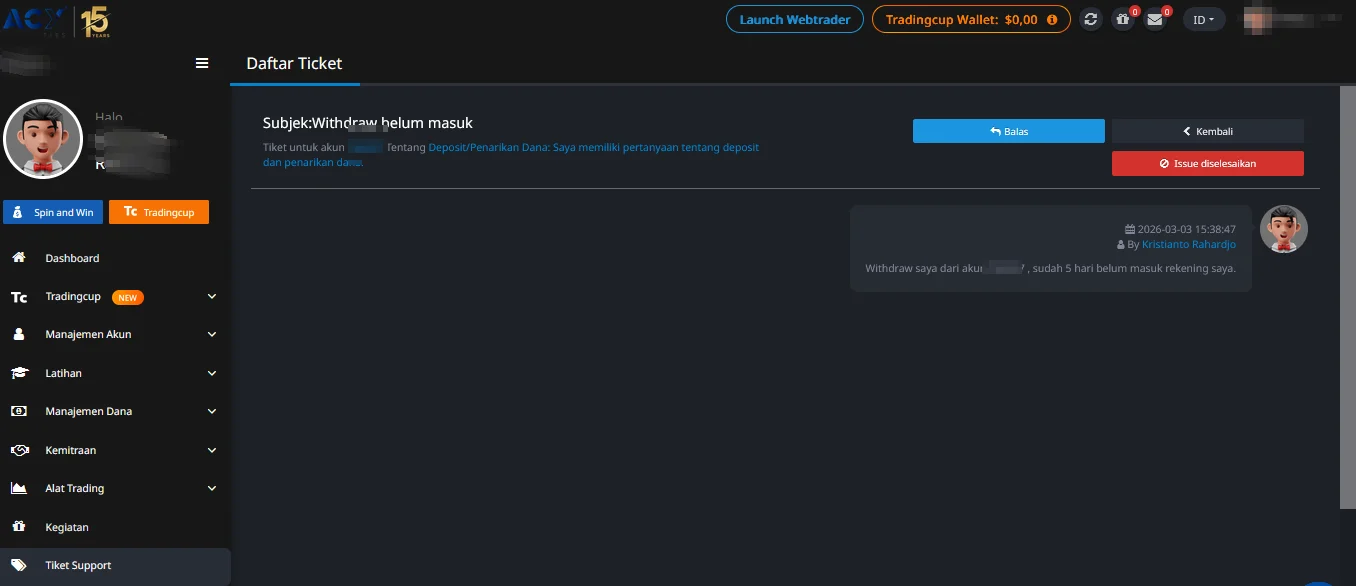Click the Balas reply button
The width and height of the screenshot is (1356, 586).
(1009, 131)
